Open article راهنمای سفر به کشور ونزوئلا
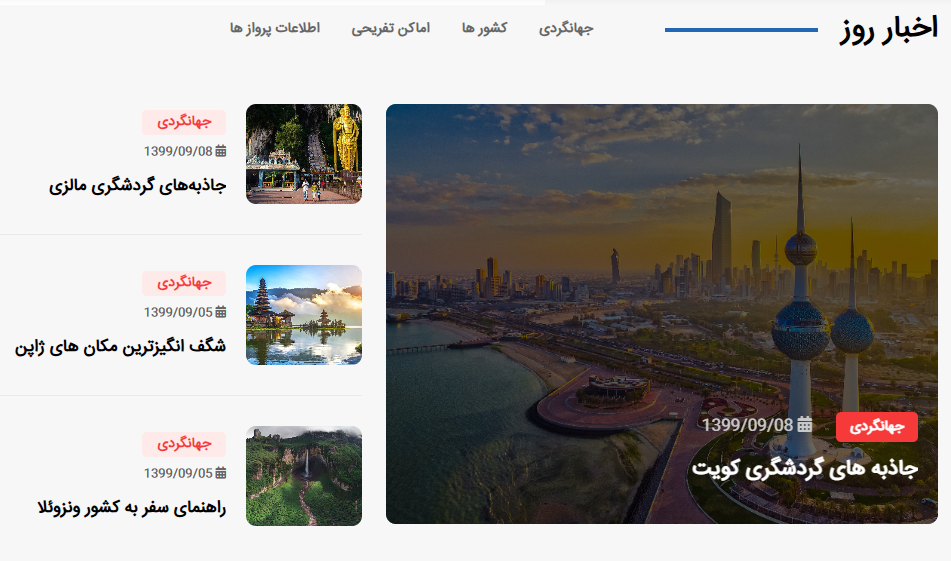 [132, 508]
